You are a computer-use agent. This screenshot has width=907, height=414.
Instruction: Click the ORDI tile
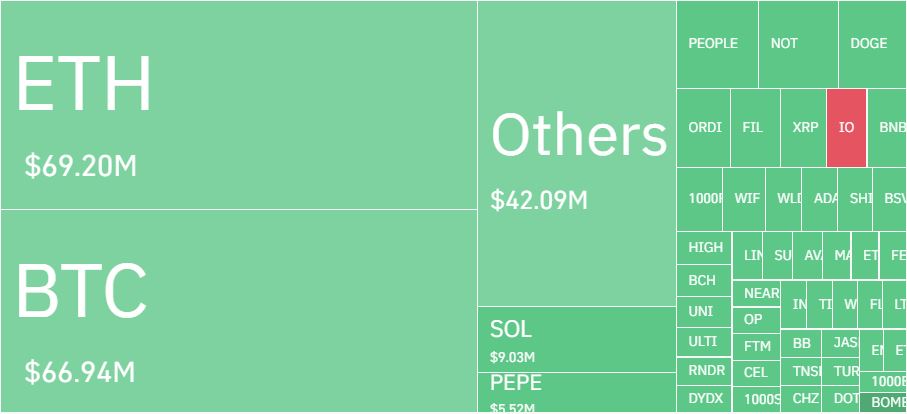[704, 128]
